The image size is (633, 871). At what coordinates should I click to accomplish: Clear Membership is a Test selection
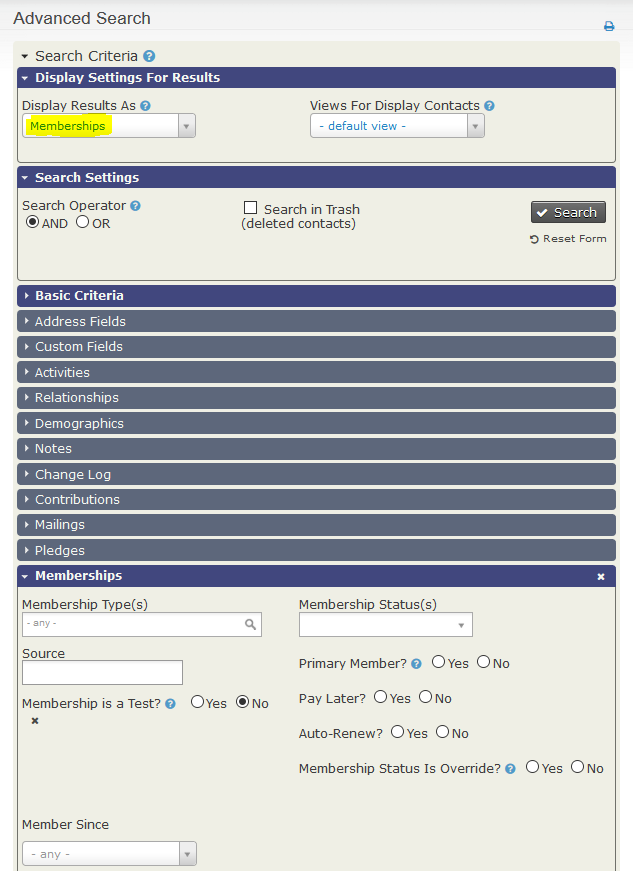coord(35,721)
